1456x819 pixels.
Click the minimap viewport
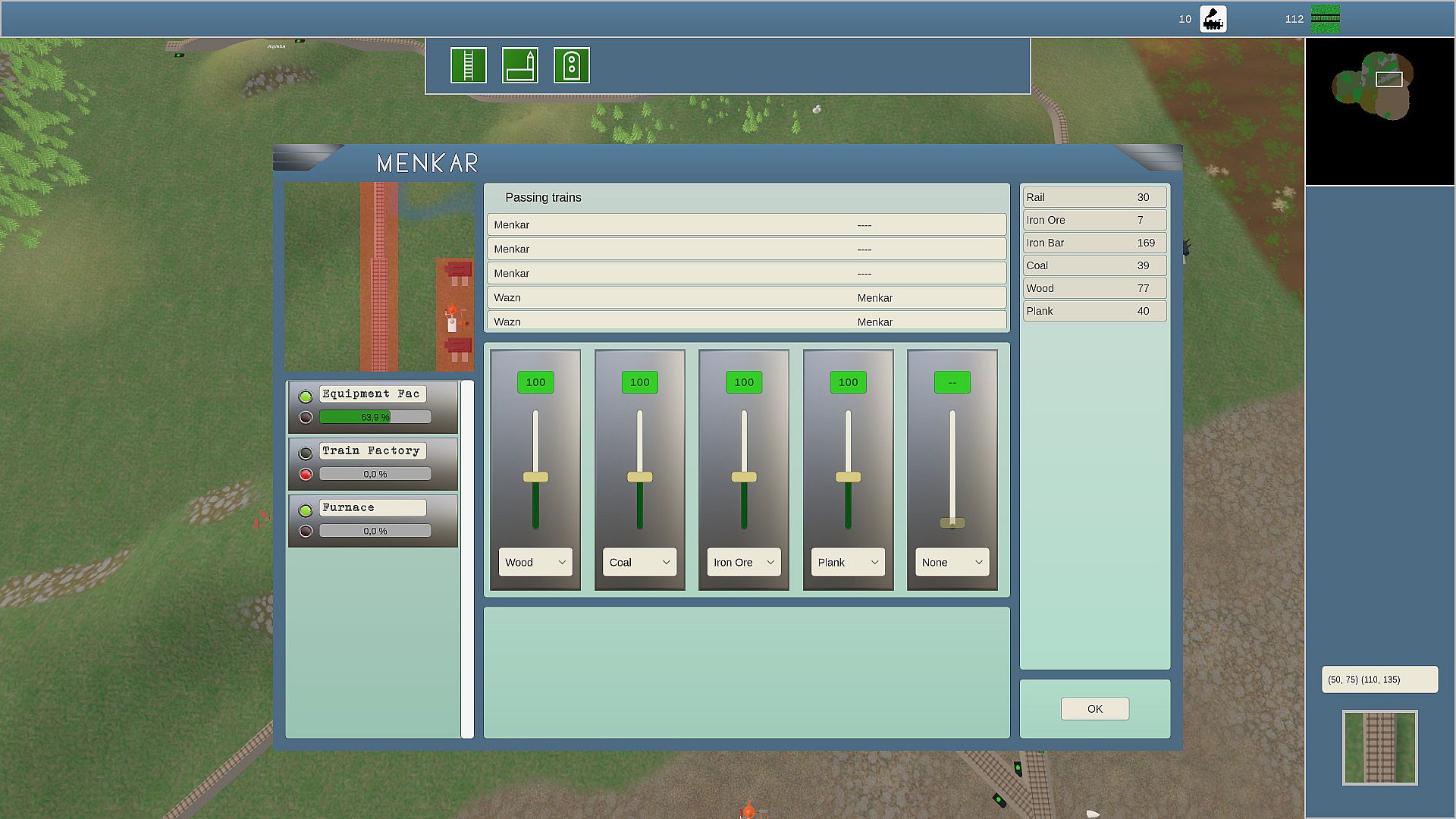pyautogui.click(x=1389, y=79)
